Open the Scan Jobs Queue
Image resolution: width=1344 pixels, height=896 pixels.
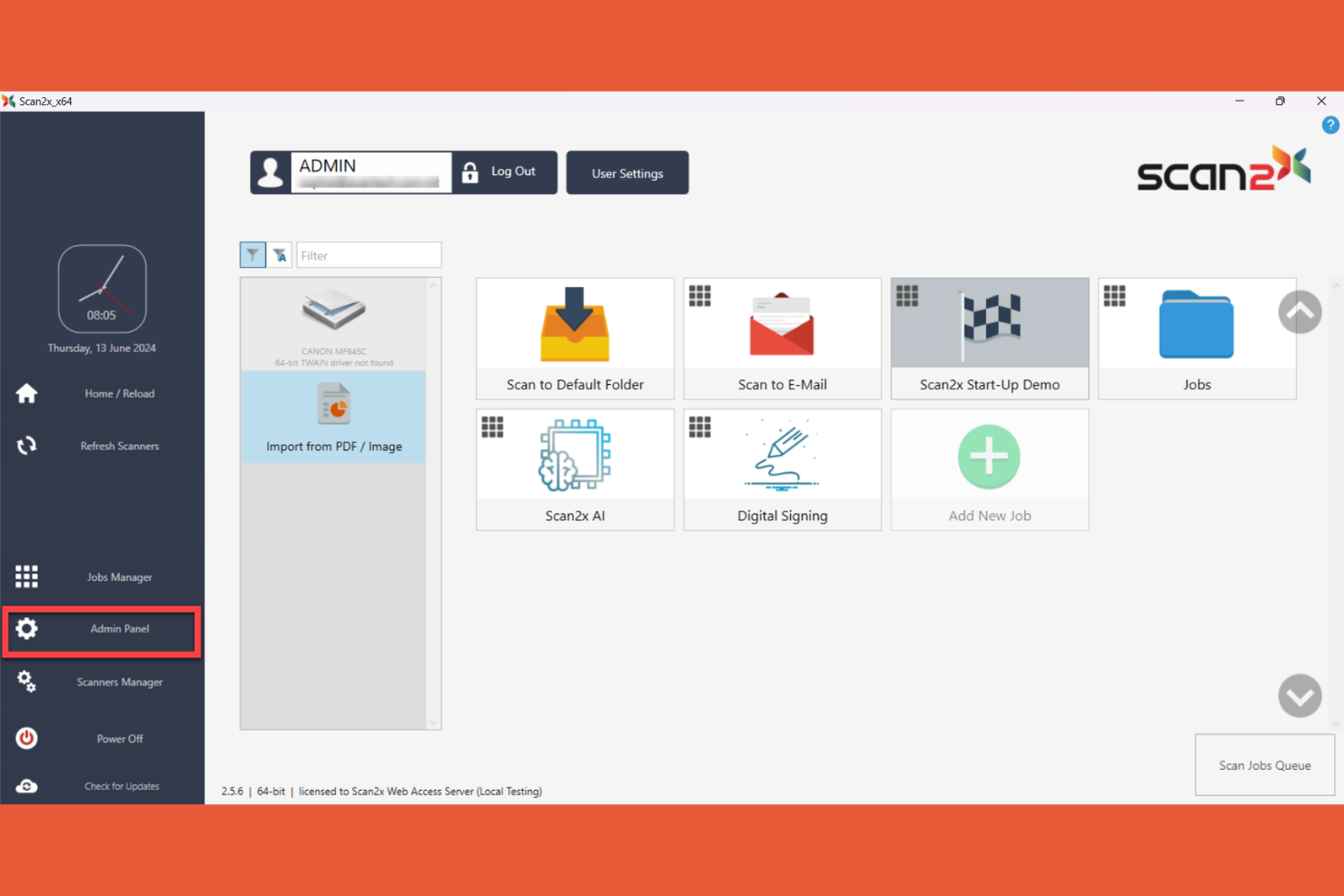point(1265,765)
